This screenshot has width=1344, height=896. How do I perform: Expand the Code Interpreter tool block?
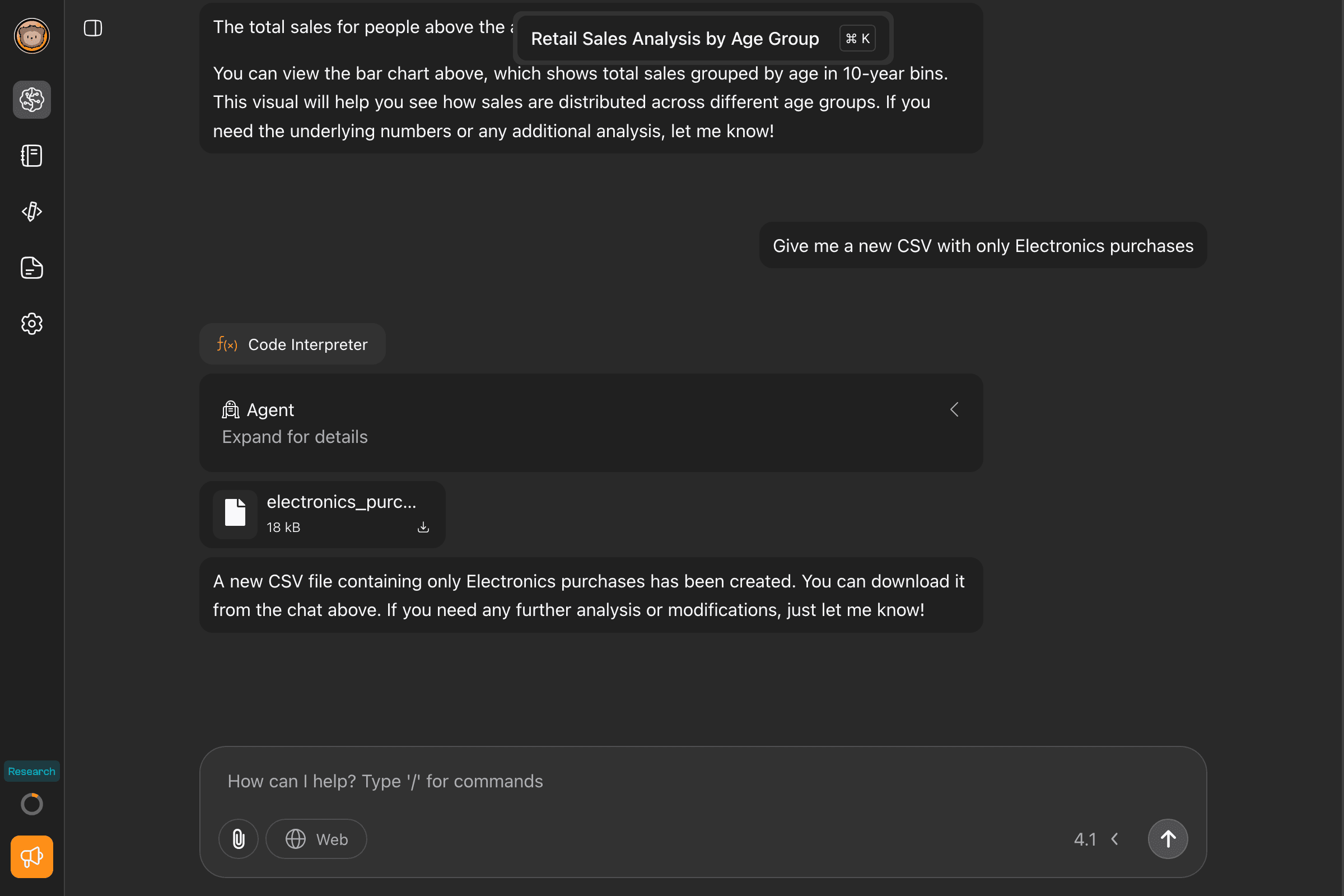click(x=292, y=344)
